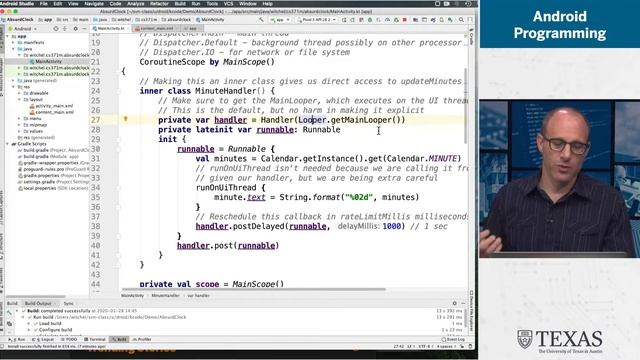
Task: Expand the drawable folder
Action: pos(19,93)
